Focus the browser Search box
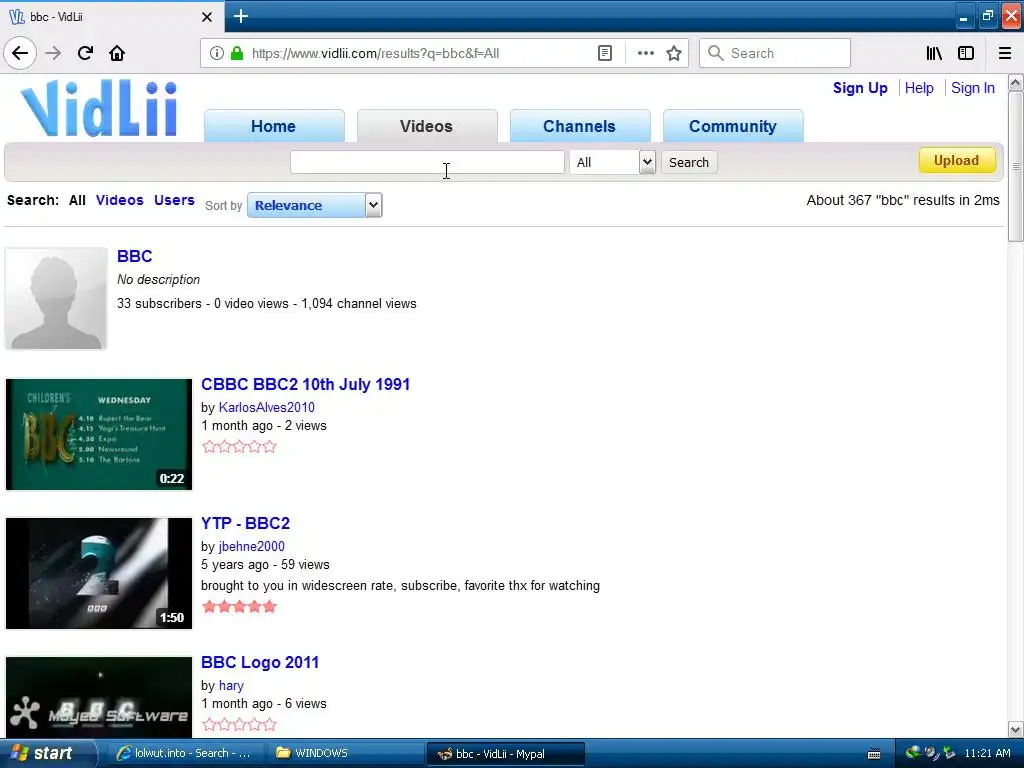 coord(775,53)
